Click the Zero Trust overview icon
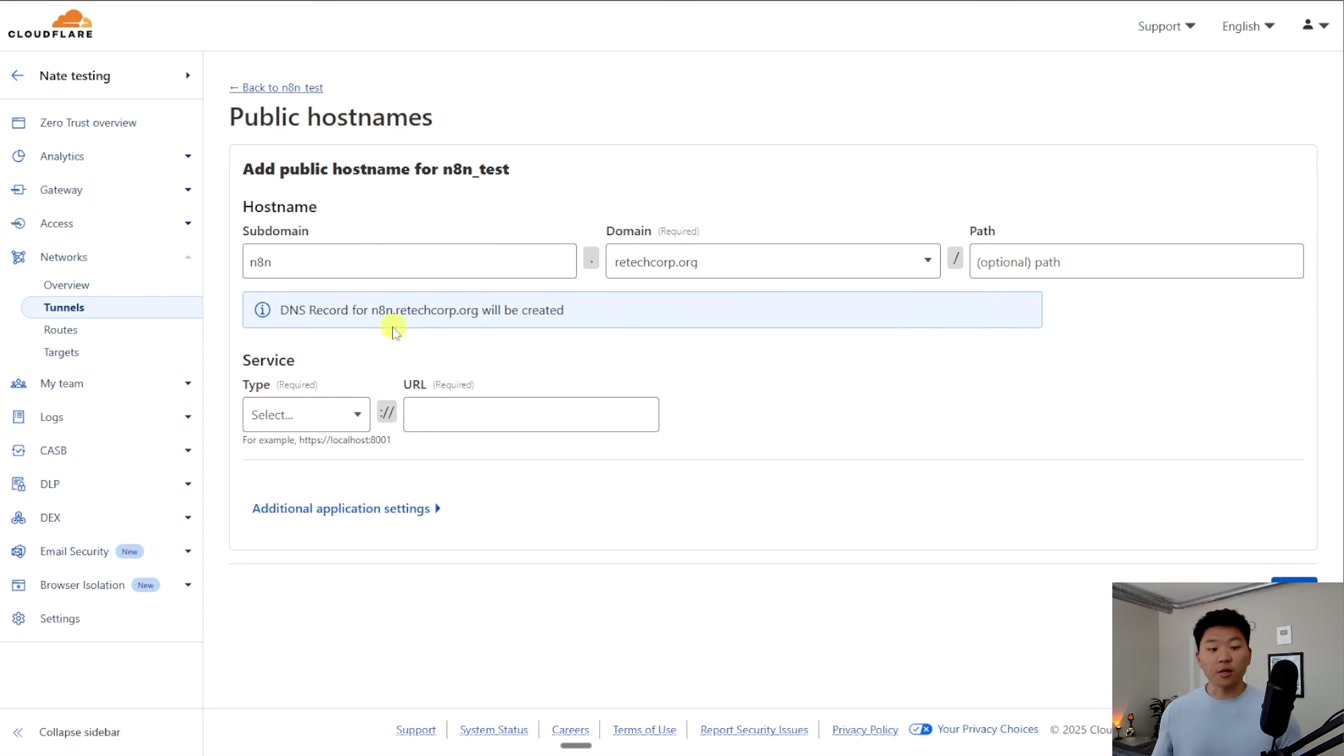Viewport: 1344px width, 756px height. click(x=18, y=123)
